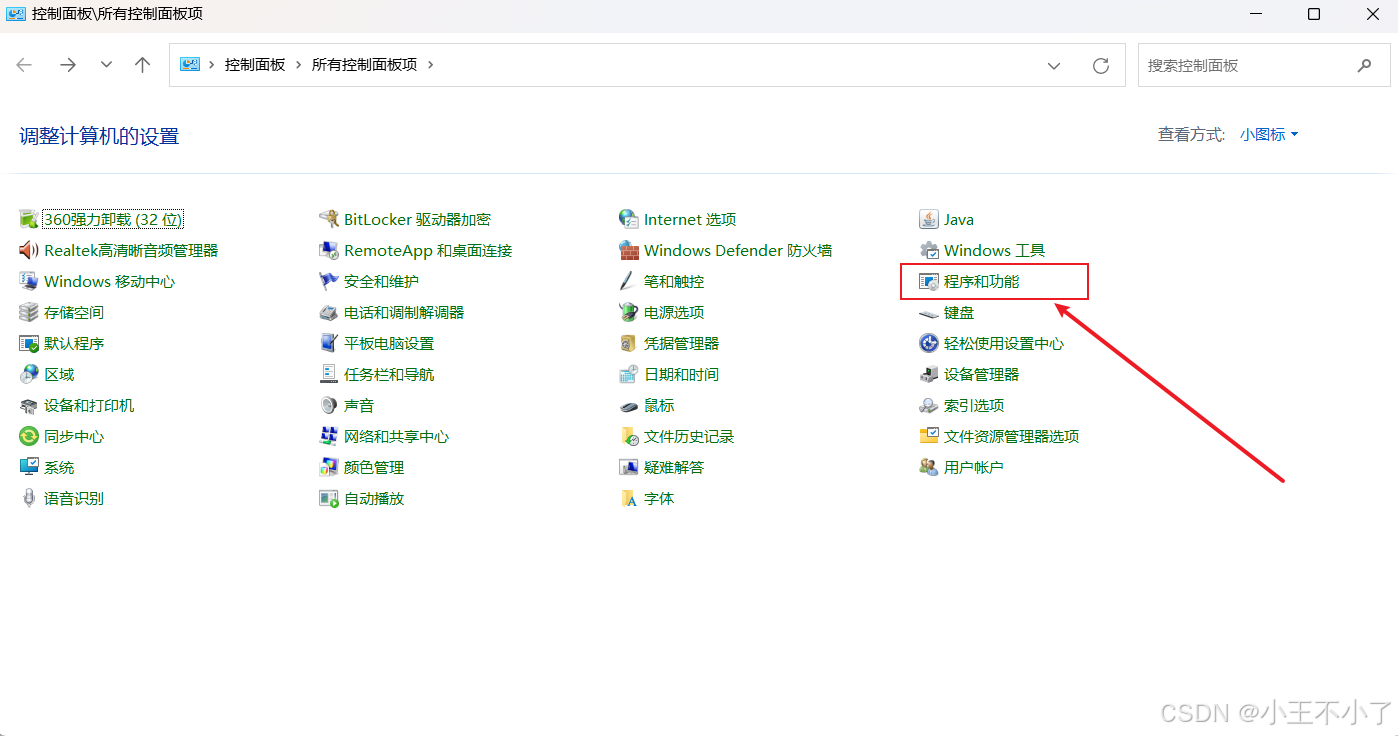Open the 设备和打印机 icon
This screenshot has width=1398, height=736.
tap(29, 405)
